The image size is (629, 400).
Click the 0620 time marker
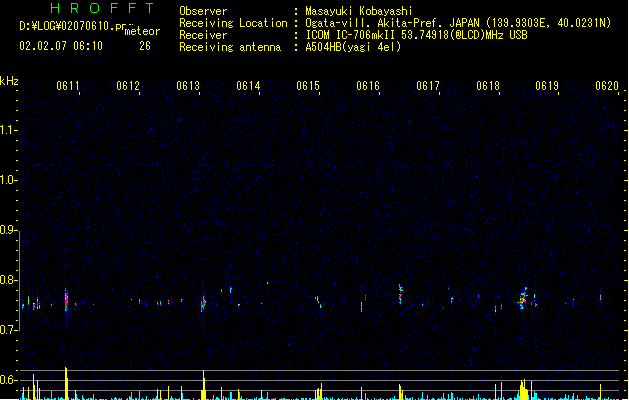coord(607,86)
